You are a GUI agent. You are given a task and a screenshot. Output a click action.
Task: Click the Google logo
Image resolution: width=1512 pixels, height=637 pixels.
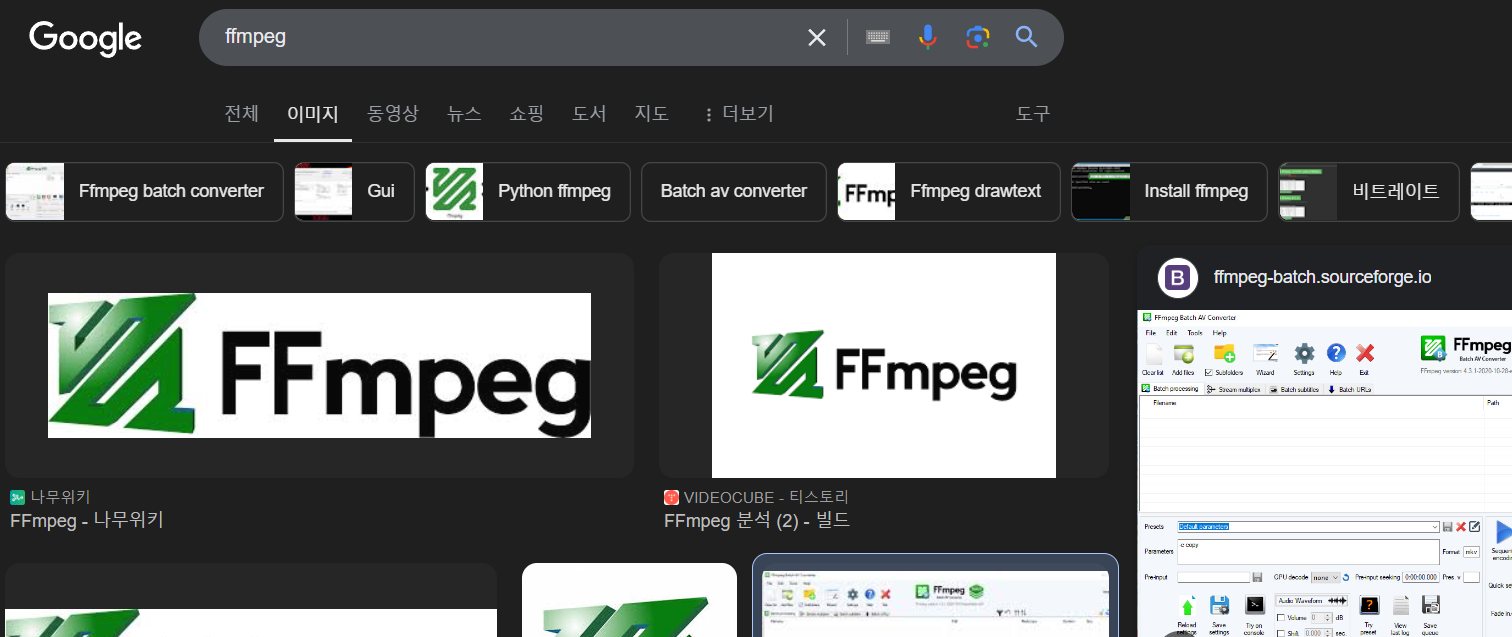85,38
